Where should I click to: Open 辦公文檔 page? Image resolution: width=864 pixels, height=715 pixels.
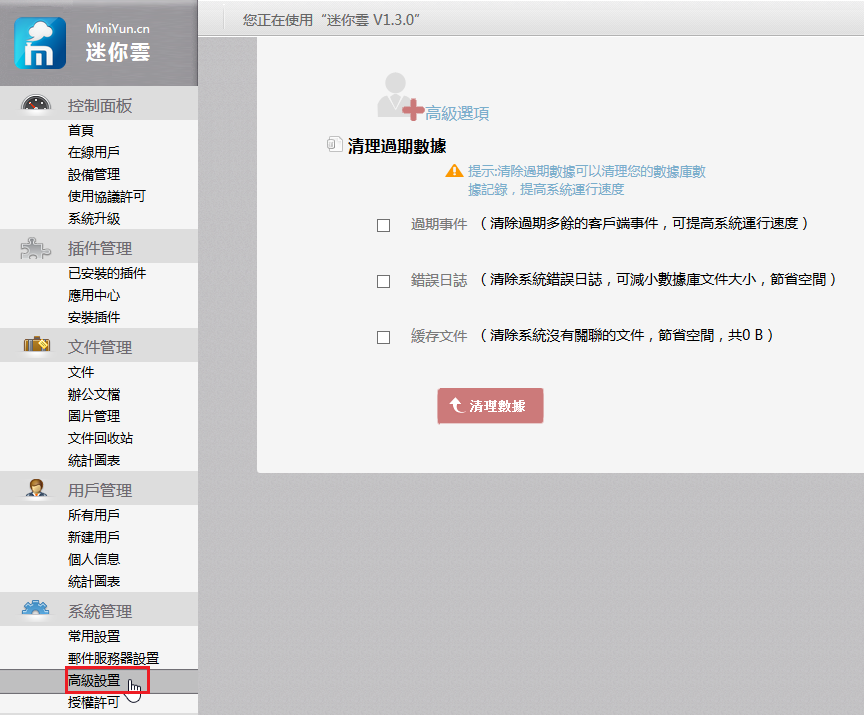click(x=94, y=394)
